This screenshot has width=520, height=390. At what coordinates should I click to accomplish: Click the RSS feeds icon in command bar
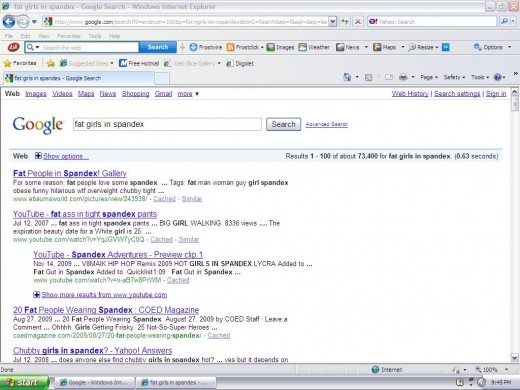(368, 77)
